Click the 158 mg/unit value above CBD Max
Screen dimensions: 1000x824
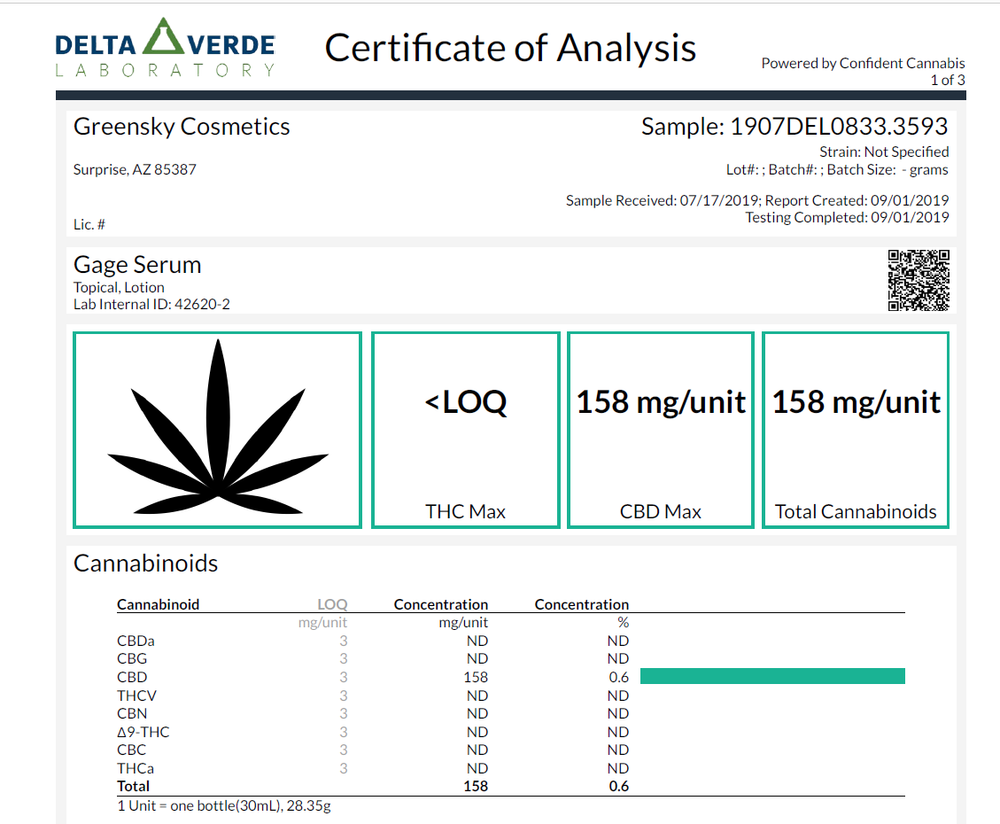pos(661,402)
